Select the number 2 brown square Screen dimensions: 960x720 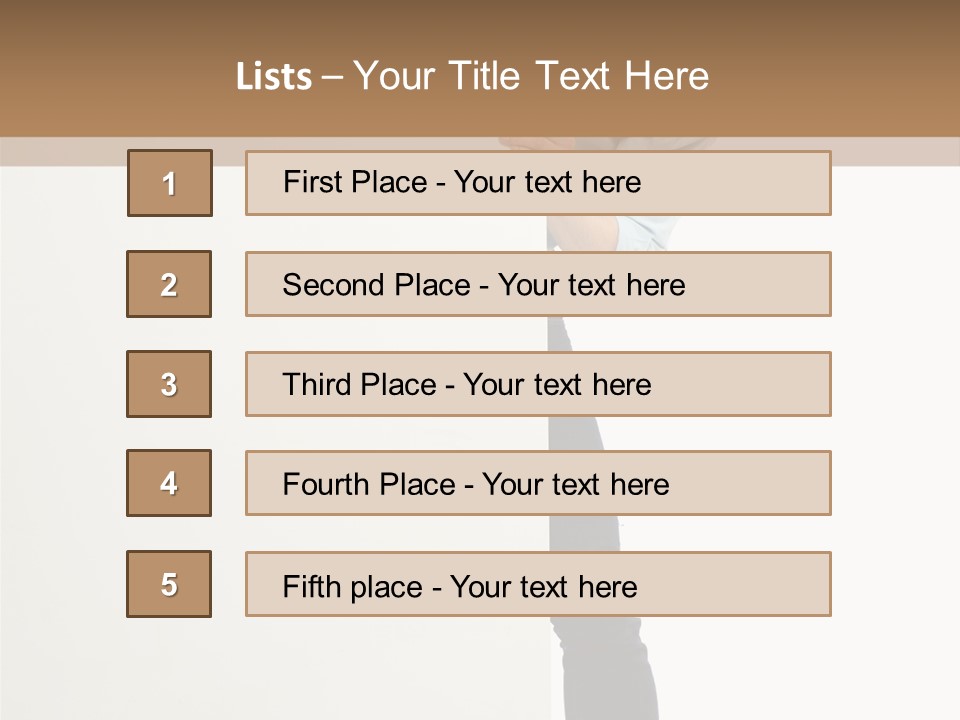coord(169,284)
